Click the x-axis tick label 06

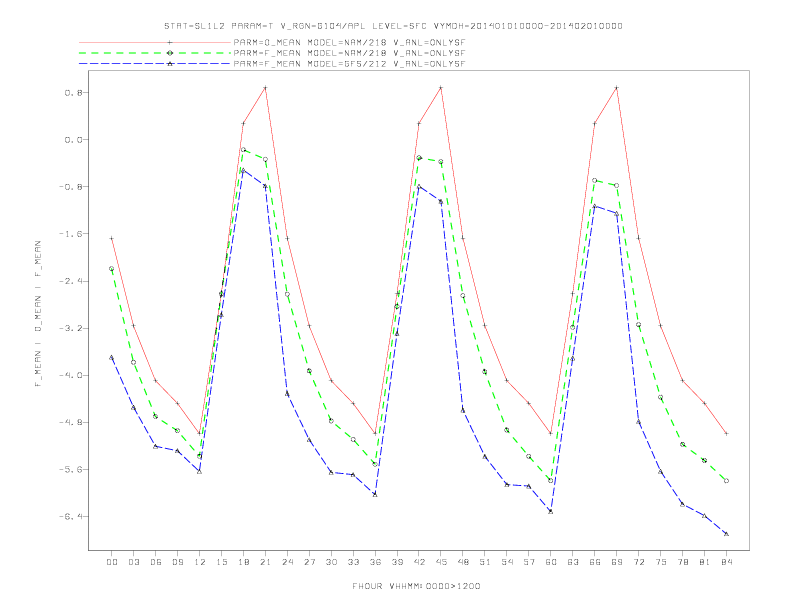tap(156, 562)
